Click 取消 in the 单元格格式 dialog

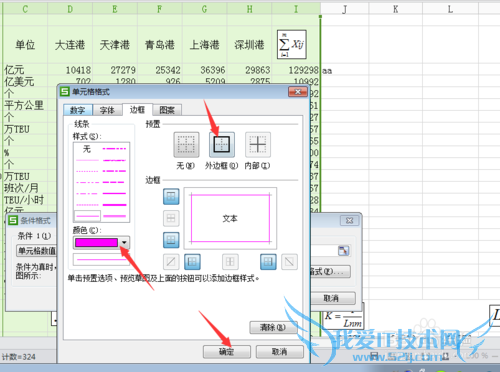click(280, 351)
